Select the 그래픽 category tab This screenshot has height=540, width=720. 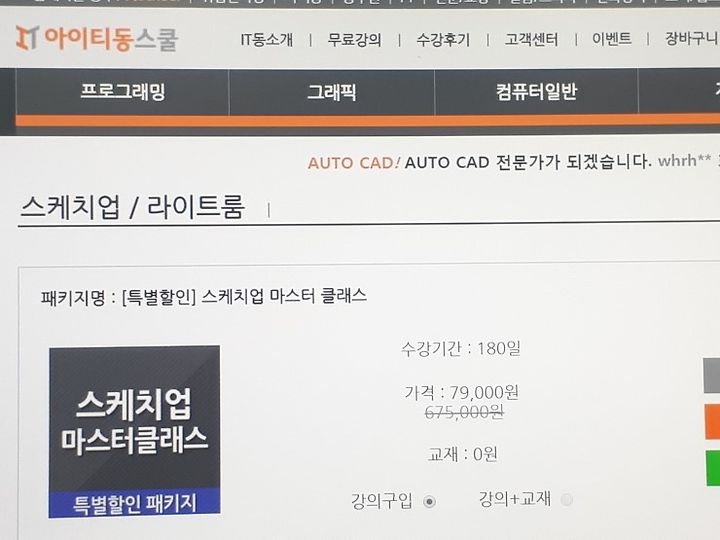point(332,92)
